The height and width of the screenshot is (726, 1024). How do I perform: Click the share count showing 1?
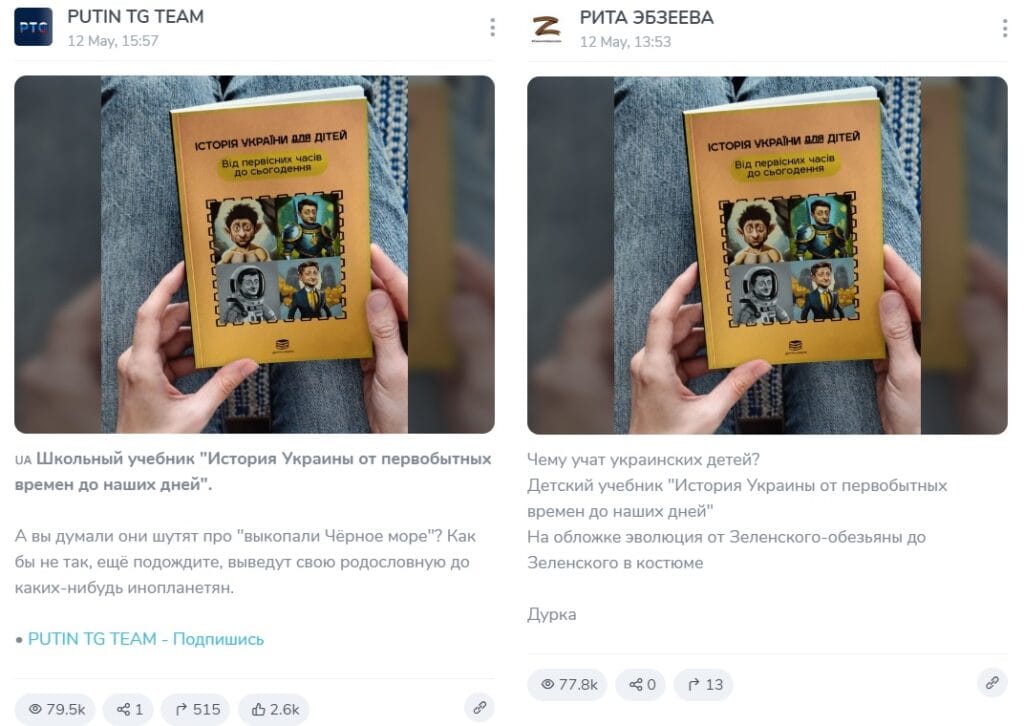[x=129, y=710]
